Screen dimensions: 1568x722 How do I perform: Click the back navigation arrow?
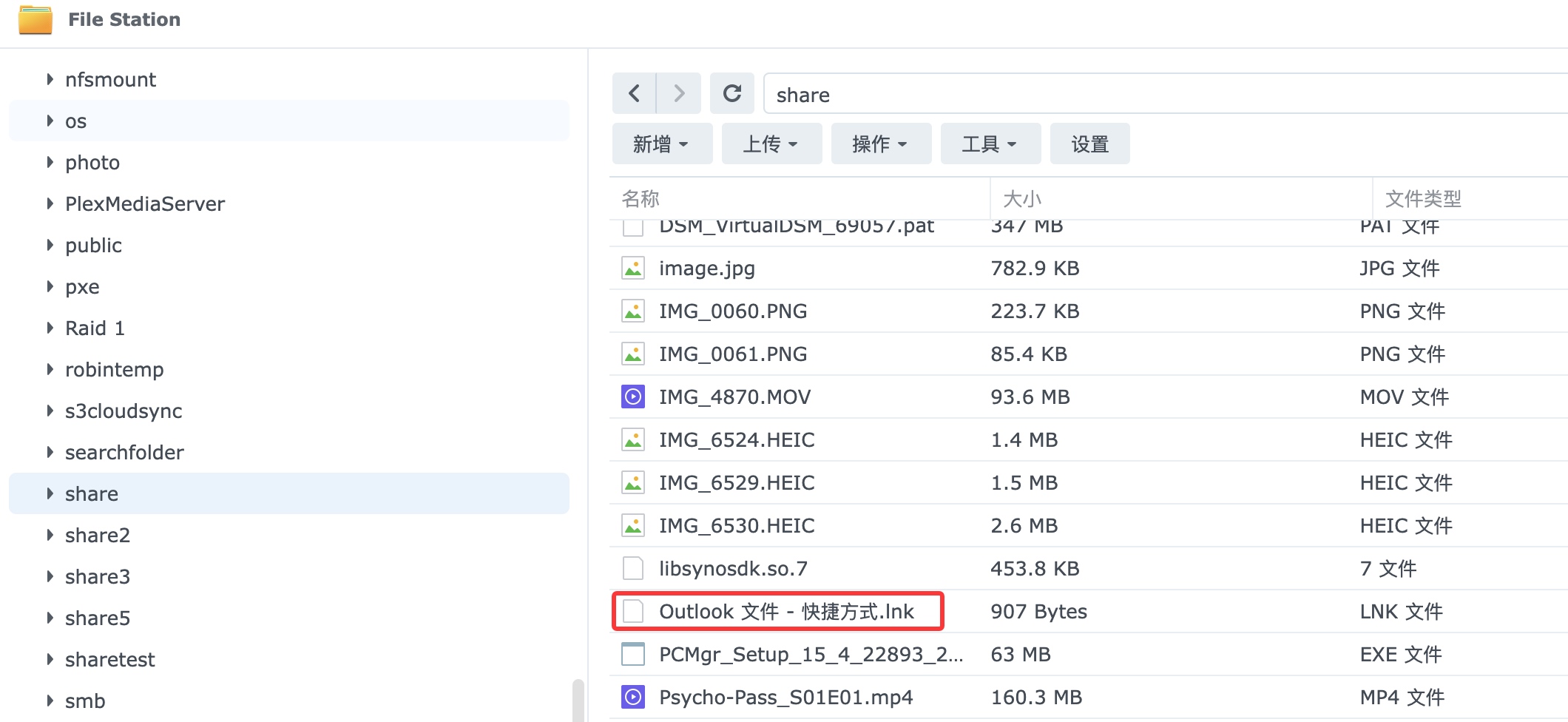634,93
